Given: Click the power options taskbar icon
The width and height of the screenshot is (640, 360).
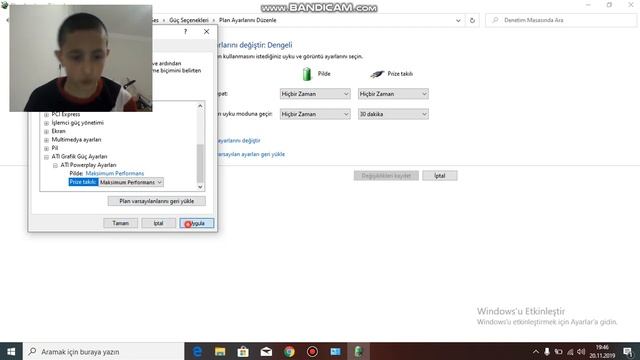Looking at the screenshot, I should (358, 351).
